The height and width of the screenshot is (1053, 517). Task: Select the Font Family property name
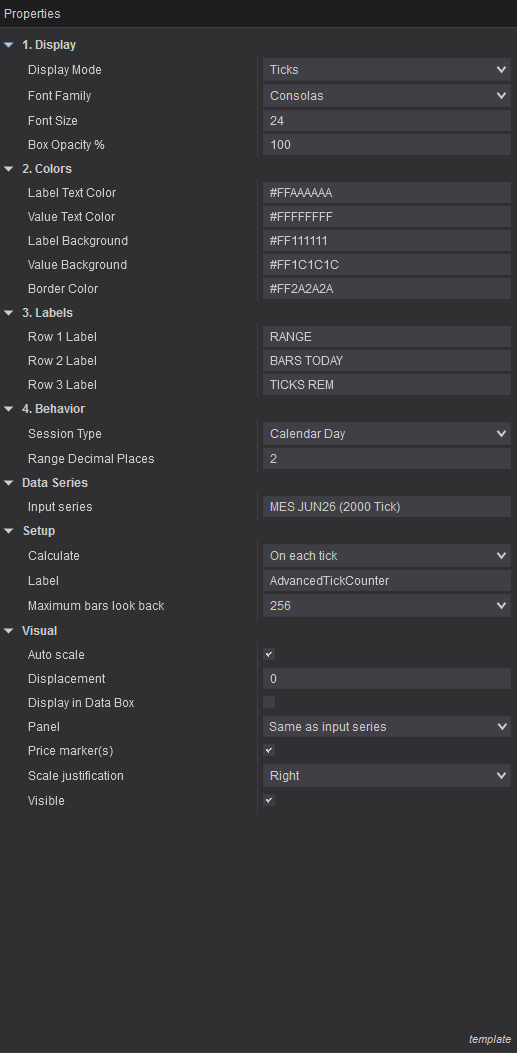(59, 95)
